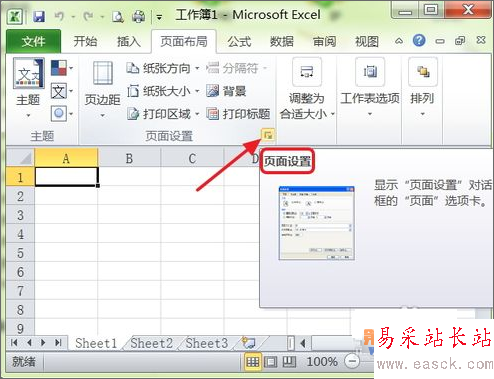Select the 页面布局 tab
The image size is (494, 379).
coord(184,41)
